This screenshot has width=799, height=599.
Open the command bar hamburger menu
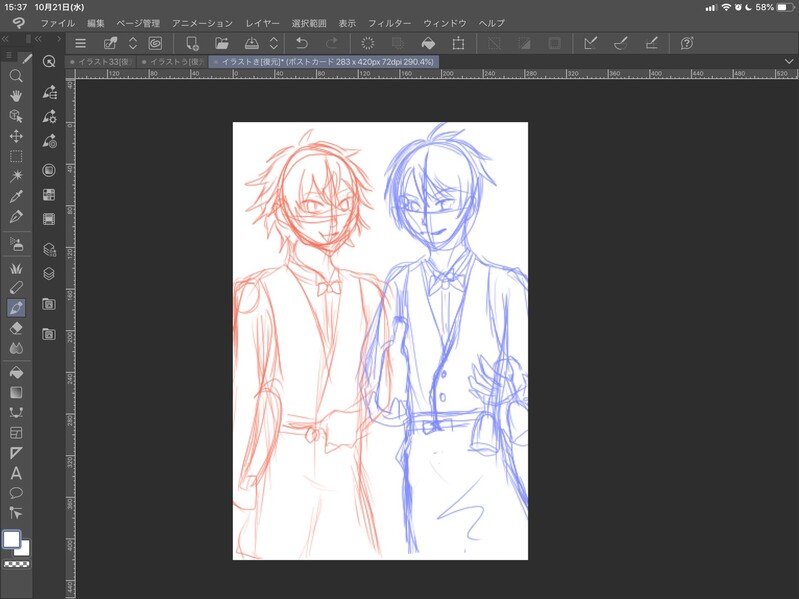click(x=81, y=43)
